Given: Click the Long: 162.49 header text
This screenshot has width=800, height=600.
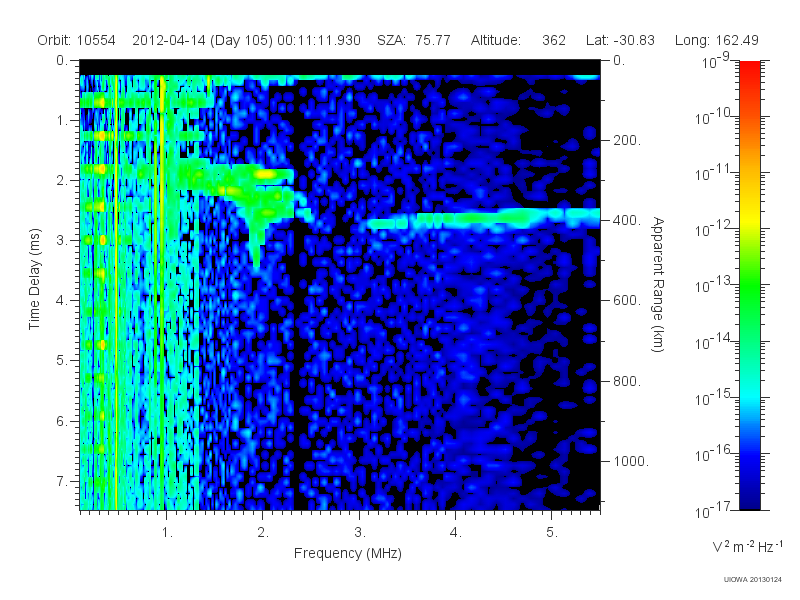Looking at the screenshot, I should 717,40.
